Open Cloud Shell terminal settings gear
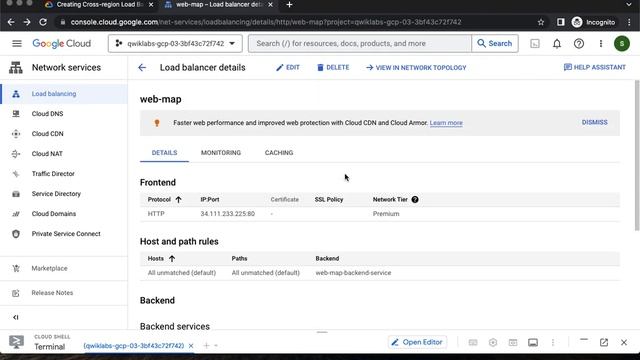The image size is (640, 360). point(493,342)
